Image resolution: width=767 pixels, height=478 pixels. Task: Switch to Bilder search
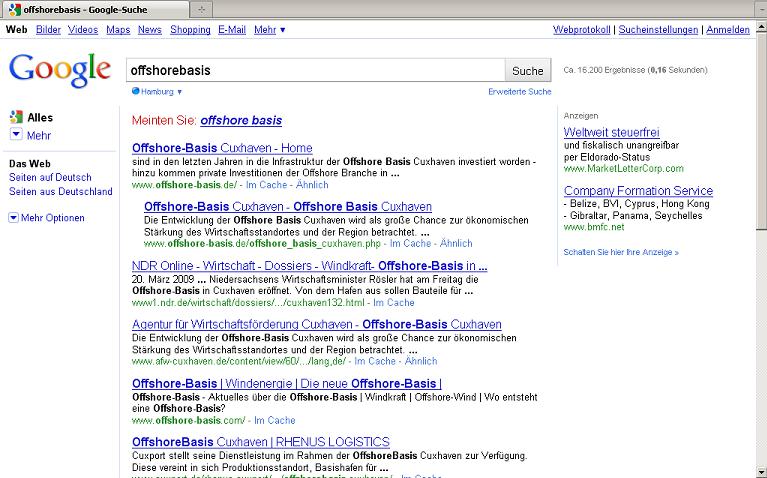[x=48, y=30]
